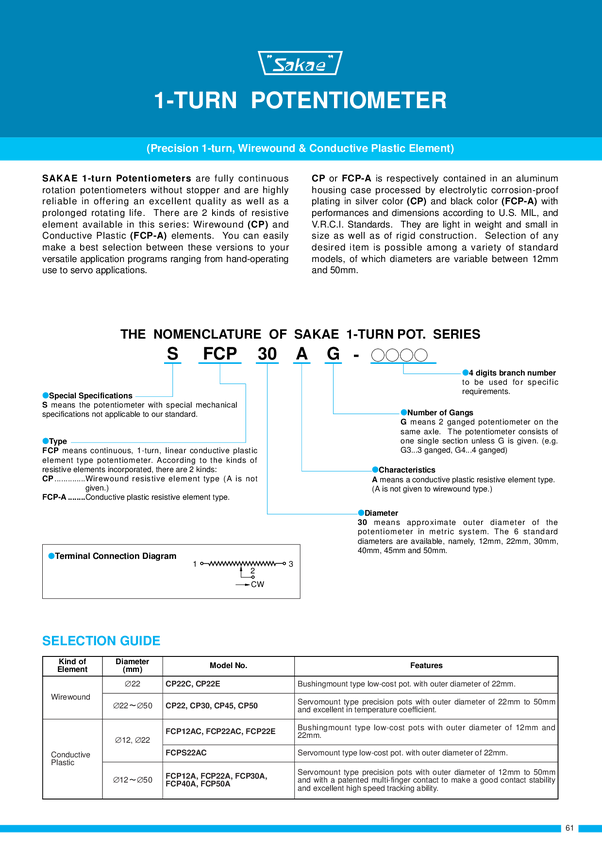Click the '∅22~∅50' diameter cell
The width and height of the screenshot is (602, 850).
coord(132,706)
